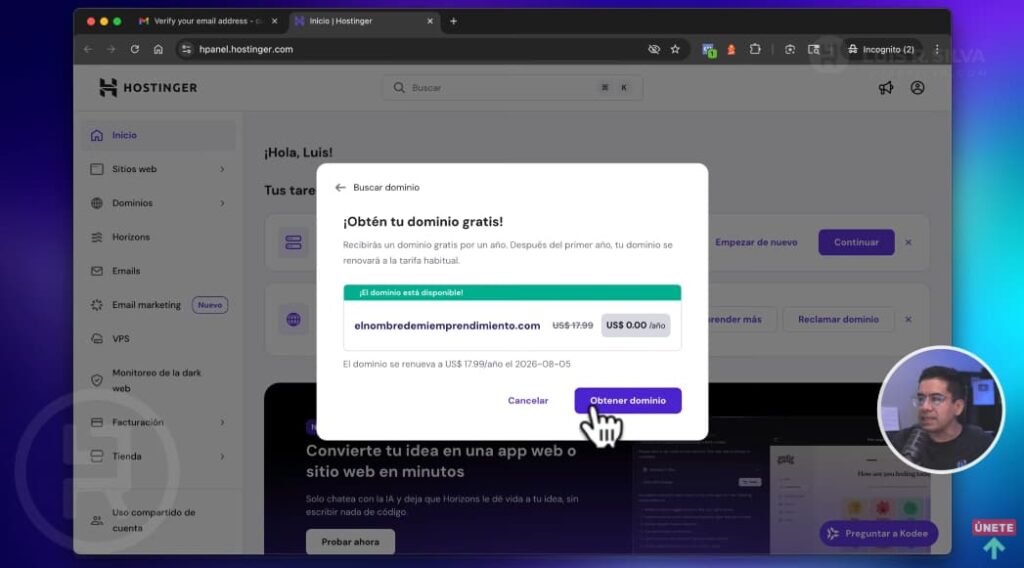
Task: Click the Dominios globe icon in the sidebar
Action: 97,203
